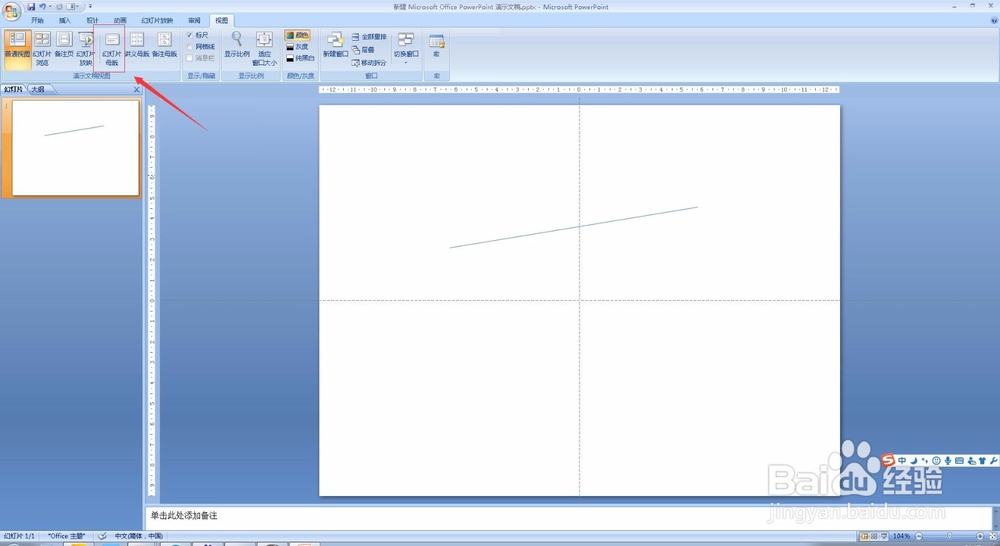This screenshot has height=546, width=1000.
Task: Select the diagonal line on the slide
Action: click(x=574, y=227)
